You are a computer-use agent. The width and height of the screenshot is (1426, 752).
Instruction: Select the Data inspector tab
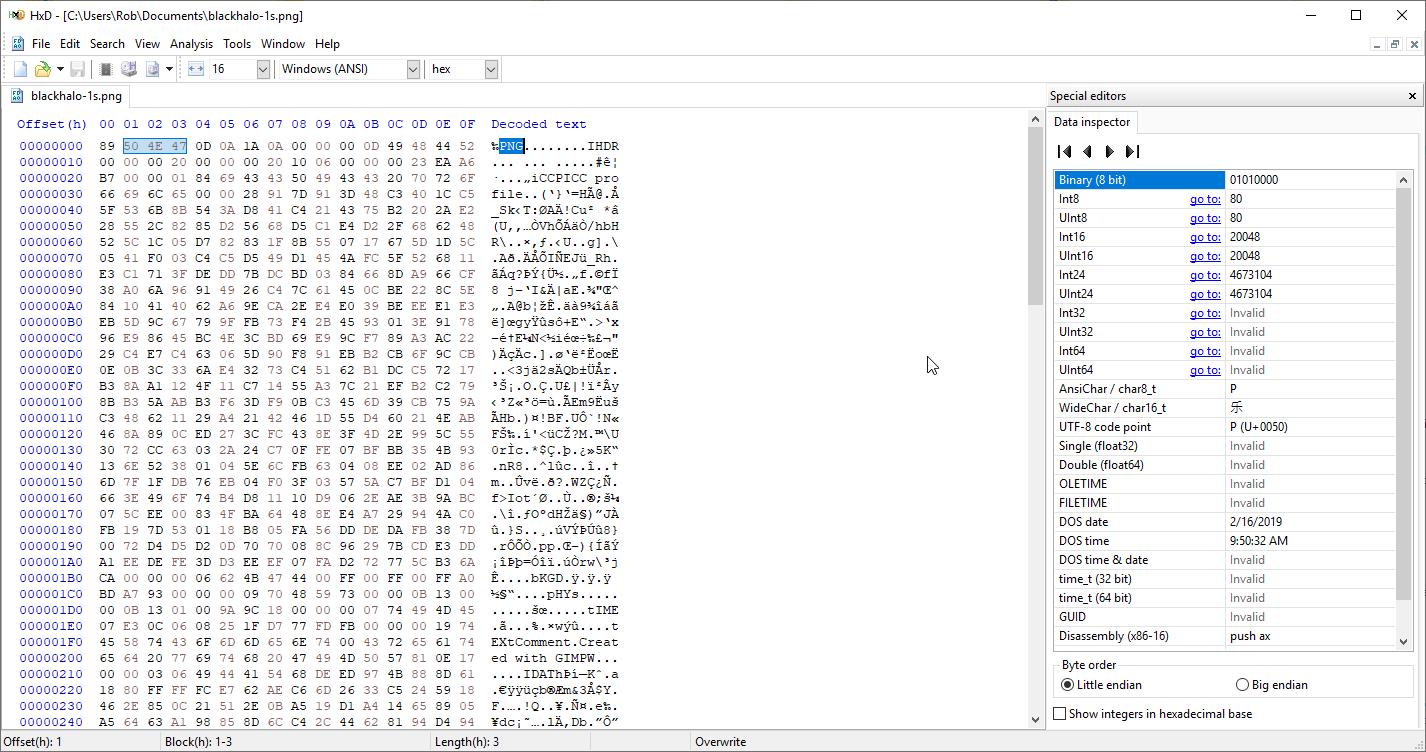point(1092,122)
